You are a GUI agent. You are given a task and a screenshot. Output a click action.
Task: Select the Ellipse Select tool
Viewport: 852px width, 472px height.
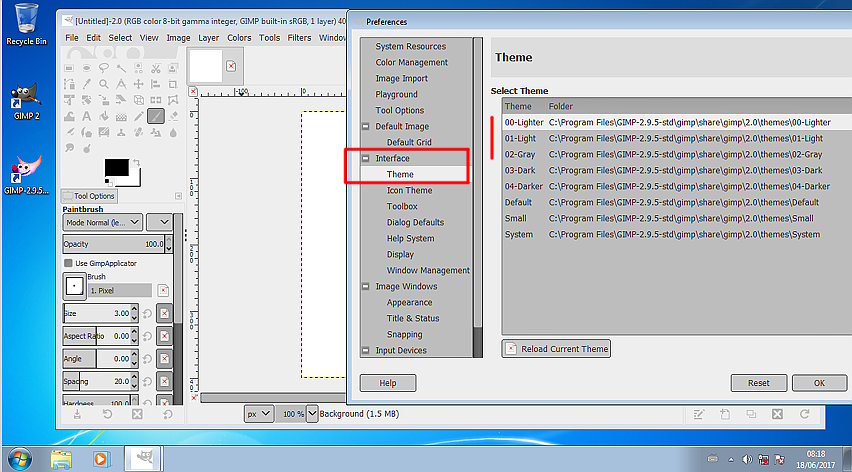pyautogui.click(x=86, y=68)
